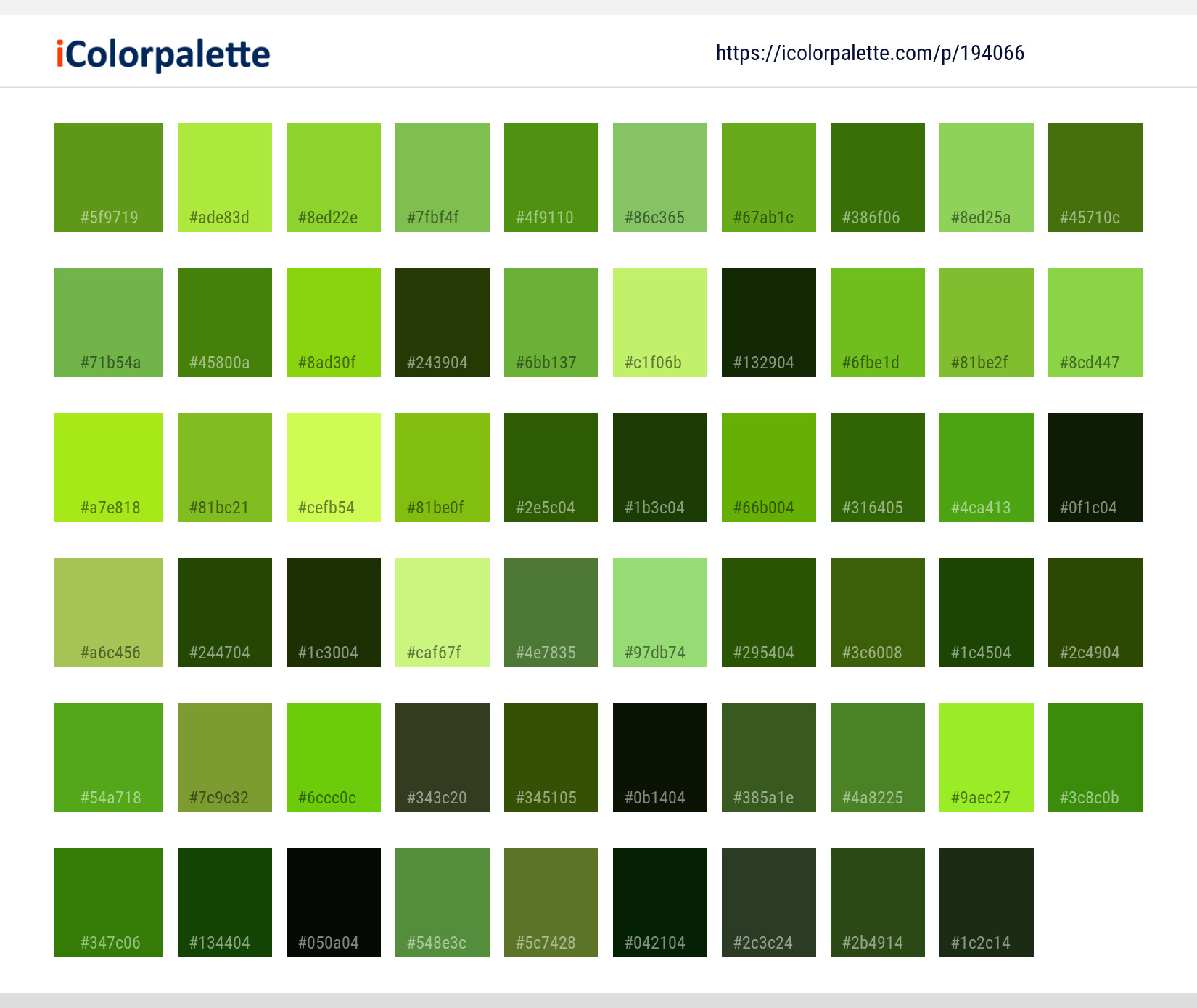The height and width of the screenshot is (1008, 1197).
Task: Pick the #316405 swatch
Action: 878,468
